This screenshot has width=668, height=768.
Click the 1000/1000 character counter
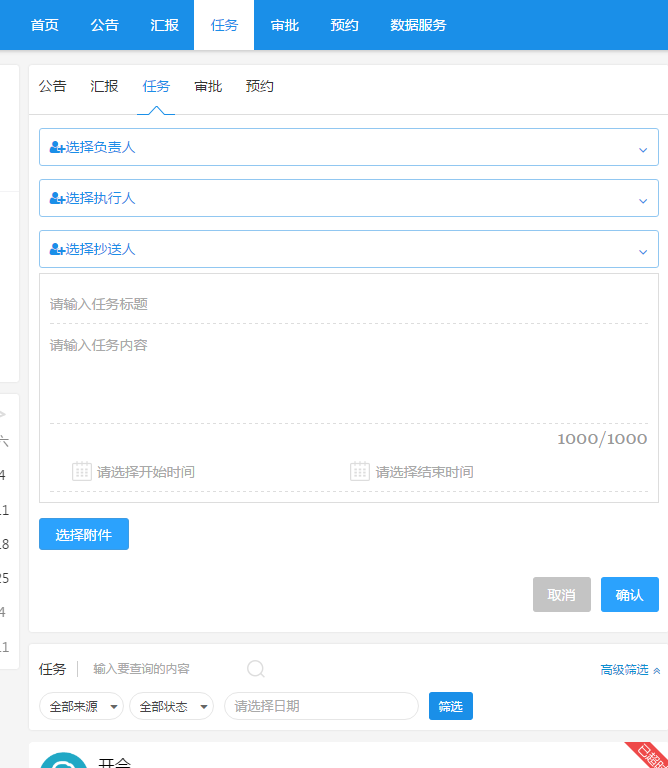coord(602,439)
